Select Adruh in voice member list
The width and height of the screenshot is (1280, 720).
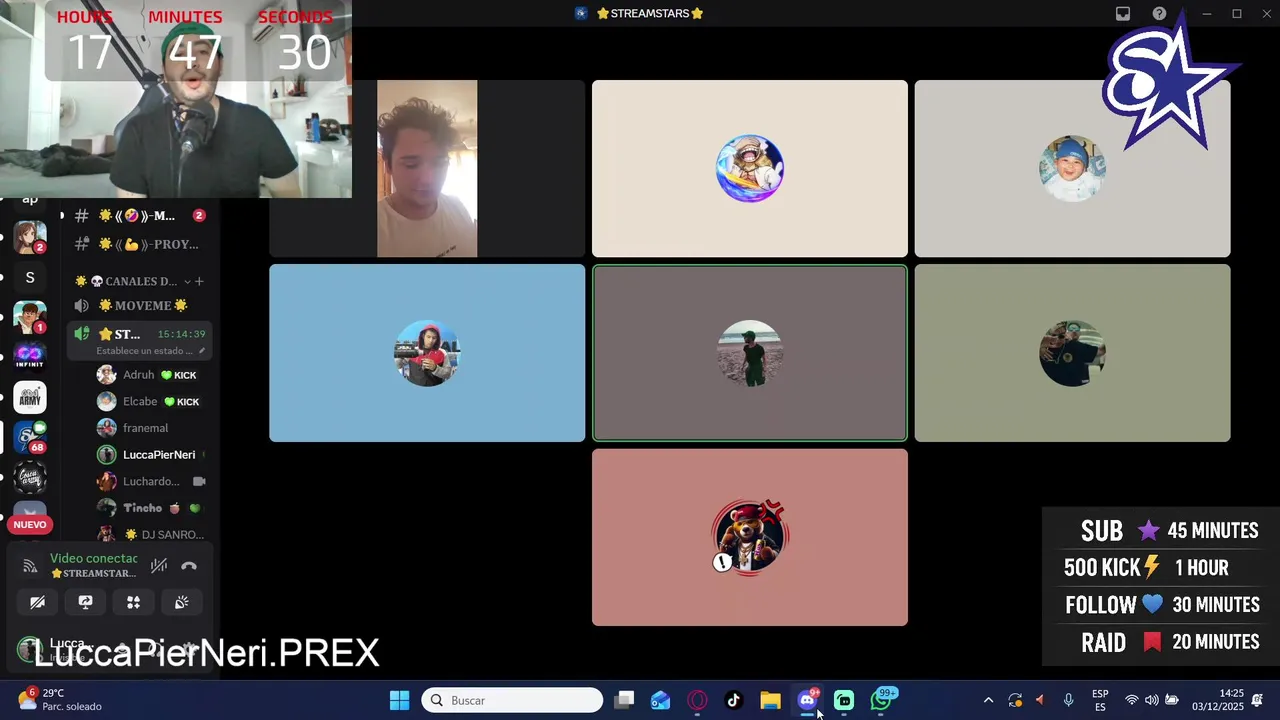coord(150,375)
